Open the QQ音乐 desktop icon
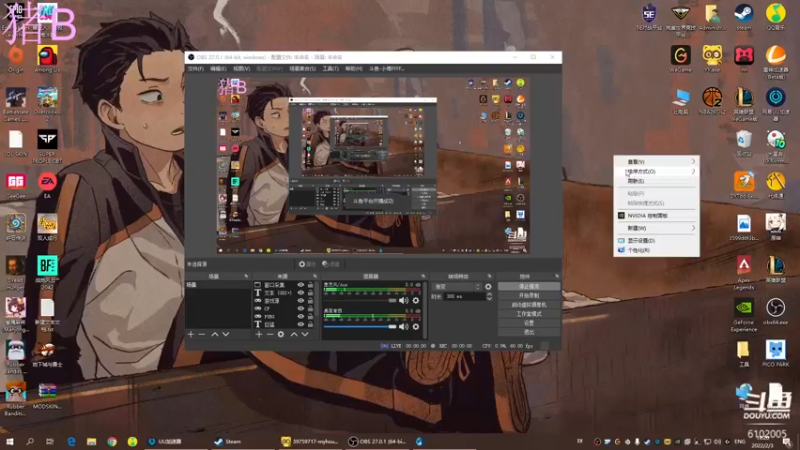This screenshot has height=450, width=800. pyautogui.click(x=776, y=17)
